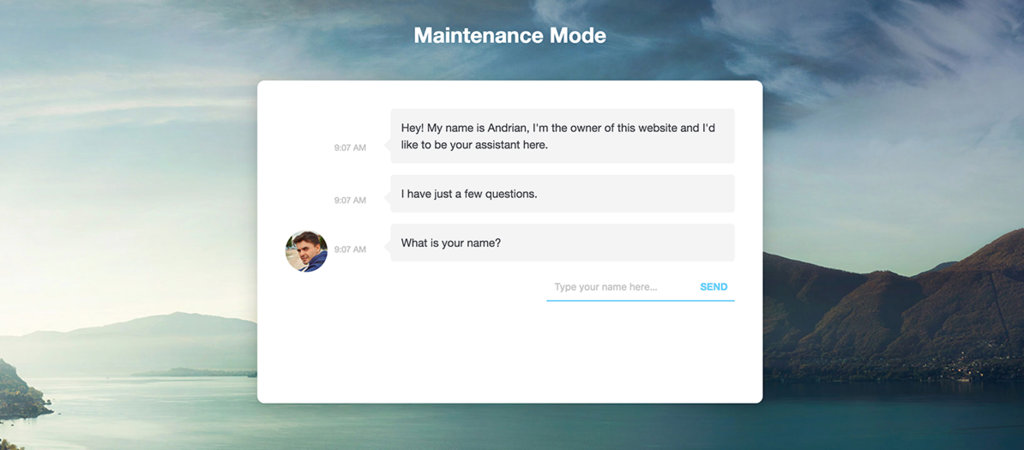Click the 'What is your name?' message

click(562, 243)
